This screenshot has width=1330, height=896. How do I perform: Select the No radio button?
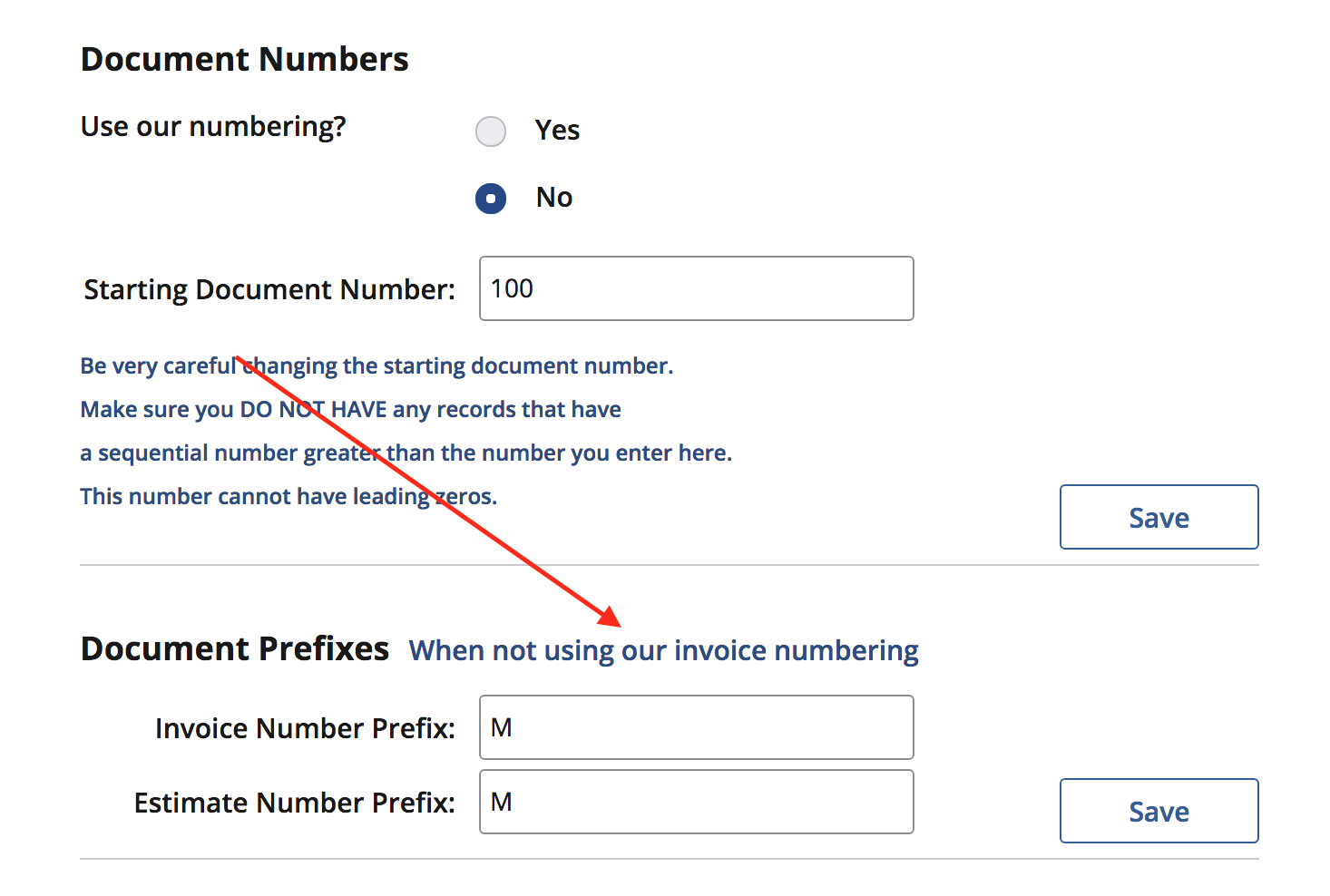491,199
